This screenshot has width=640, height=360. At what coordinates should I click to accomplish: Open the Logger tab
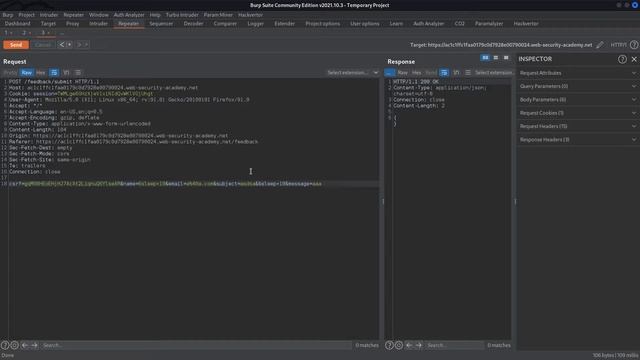pyautogui.click(x=256, y=24)
